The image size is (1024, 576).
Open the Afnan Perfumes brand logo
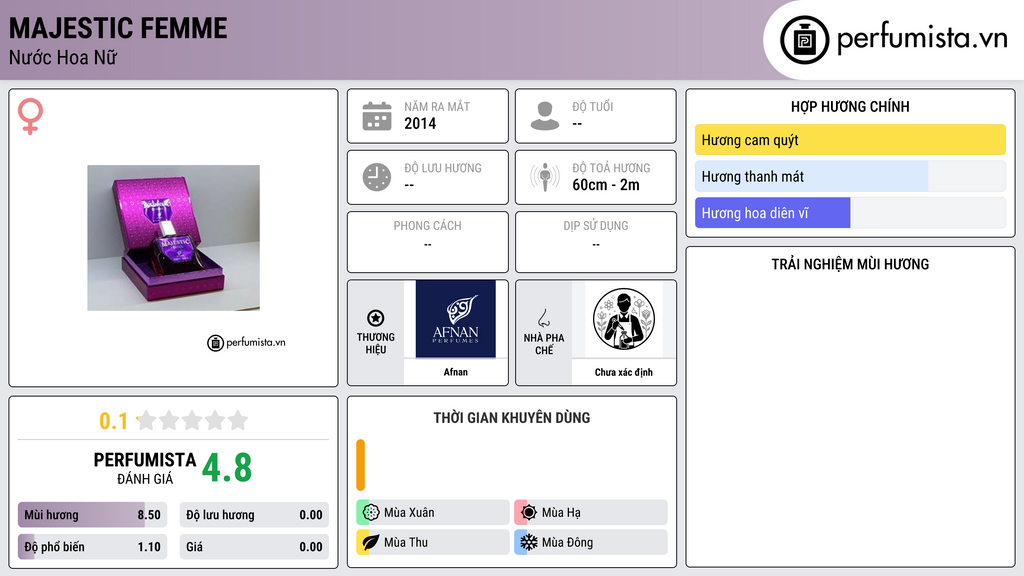456,319
